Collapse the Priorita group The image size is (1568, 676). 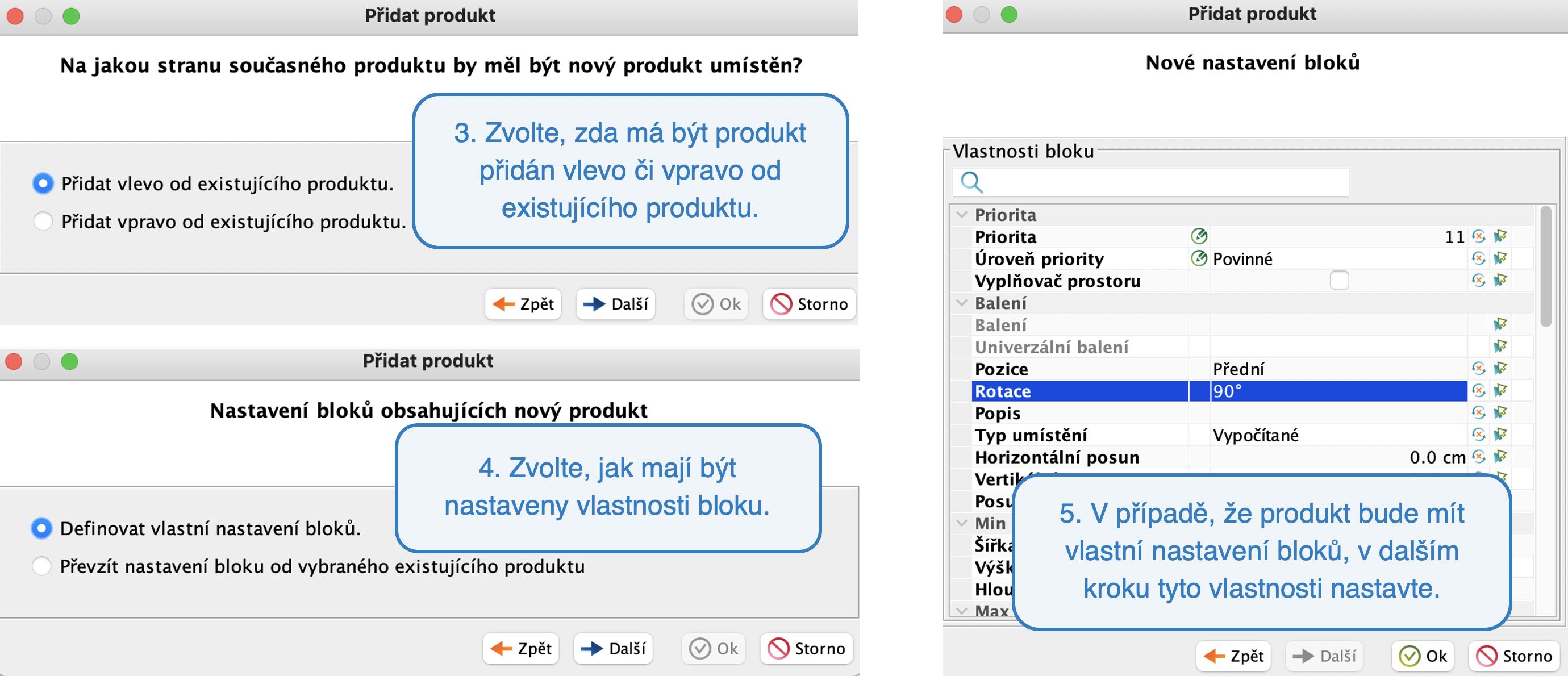click(962, 215)
